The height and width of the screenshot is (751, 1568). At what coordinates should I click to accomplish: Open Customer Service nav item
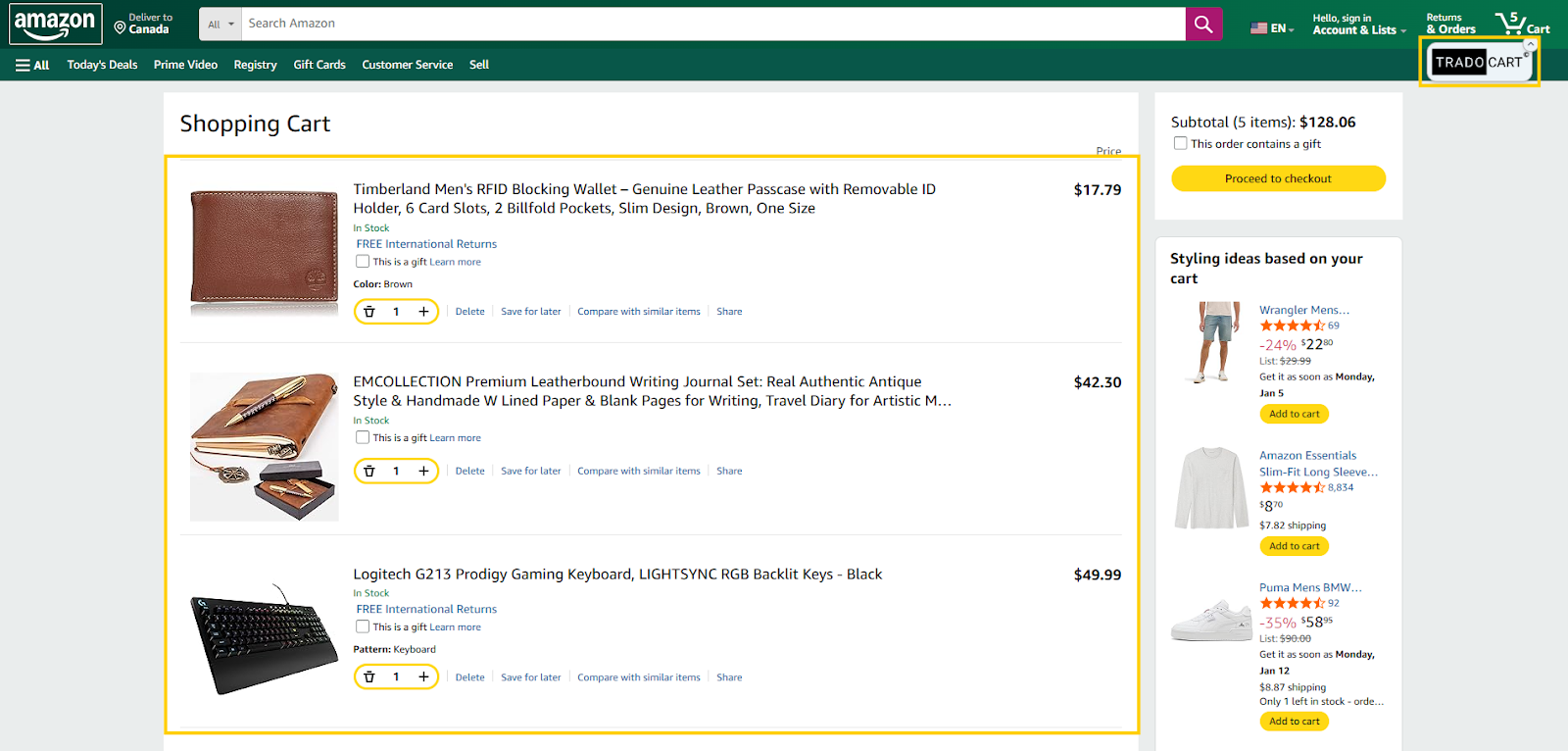[x=407, y=65]
